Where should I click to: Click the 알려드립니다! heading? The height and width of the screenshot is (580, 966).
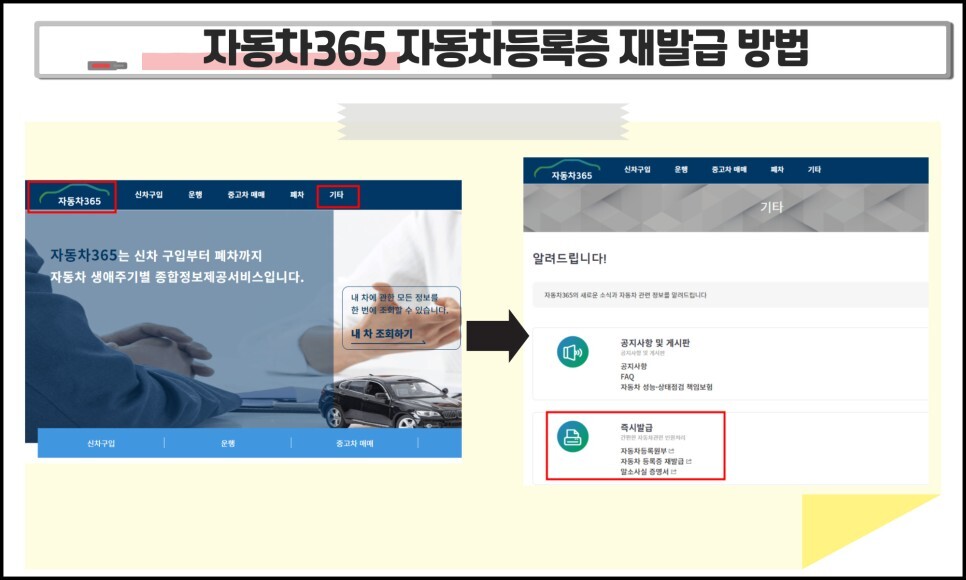(569, 258)
